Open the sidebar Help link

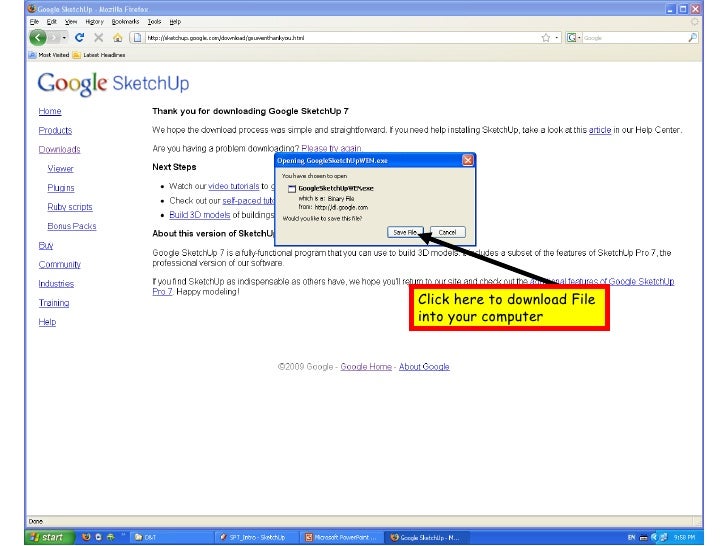click(x=47, y=322)
